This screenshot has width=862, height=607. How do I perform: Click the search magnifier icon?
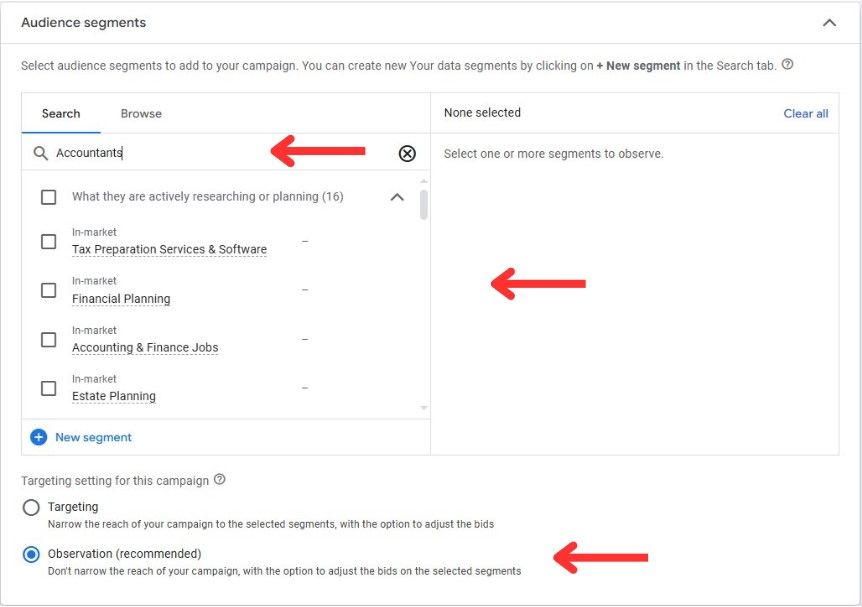[40, 153]
